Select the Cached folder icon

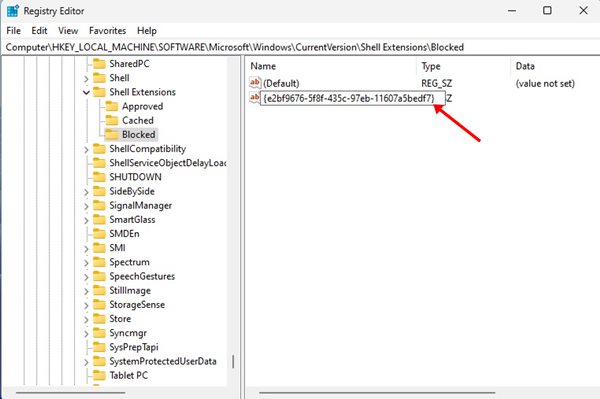pos(112,120)
